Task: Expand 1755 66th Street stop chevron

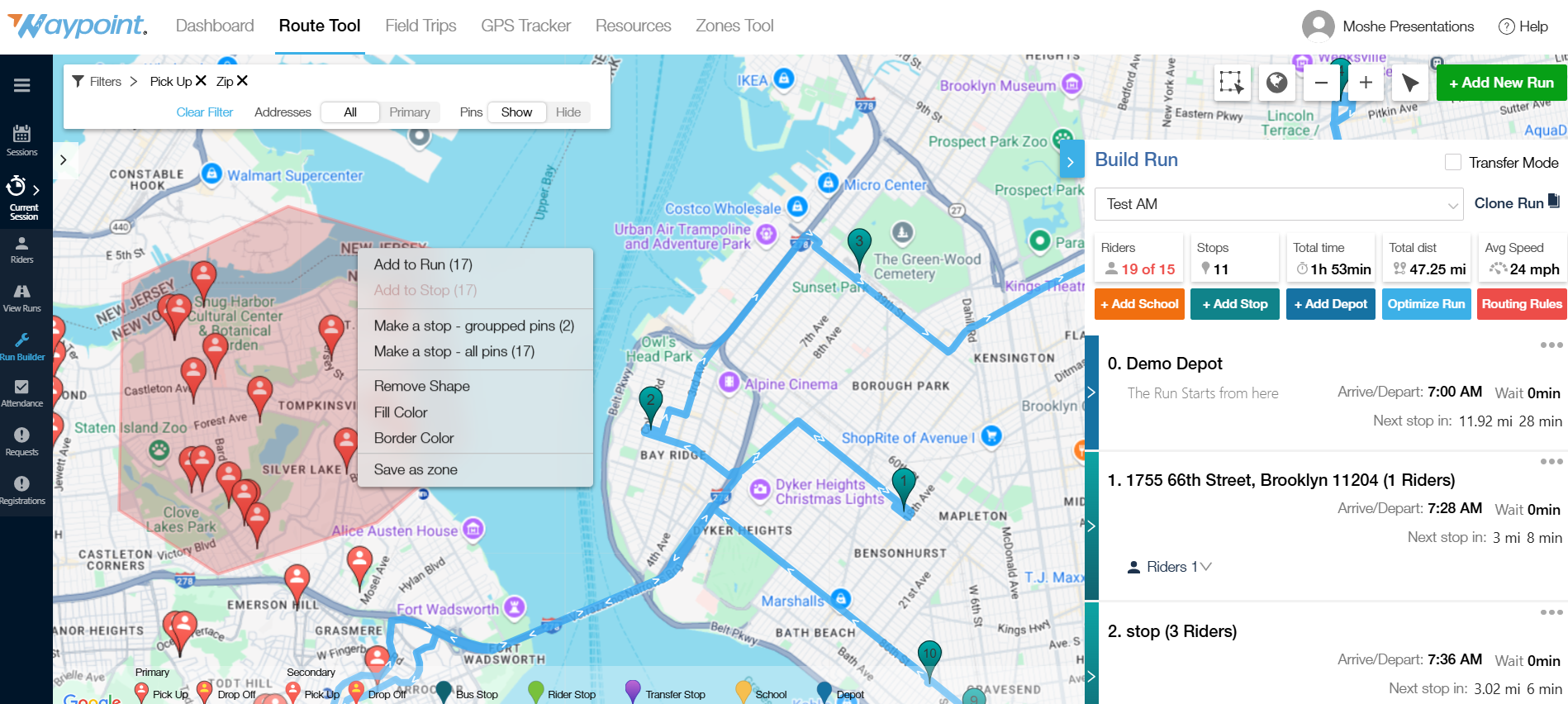Action: point(1091,526)
